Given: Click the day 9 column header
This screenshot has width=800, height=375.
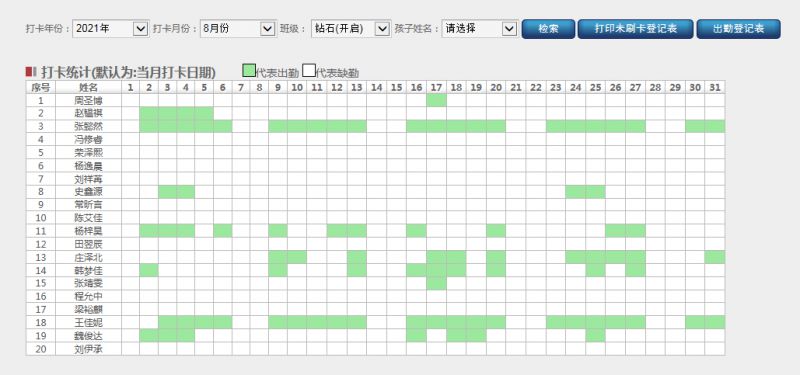Looking at the screenshot, I should (x=278, y=87).
